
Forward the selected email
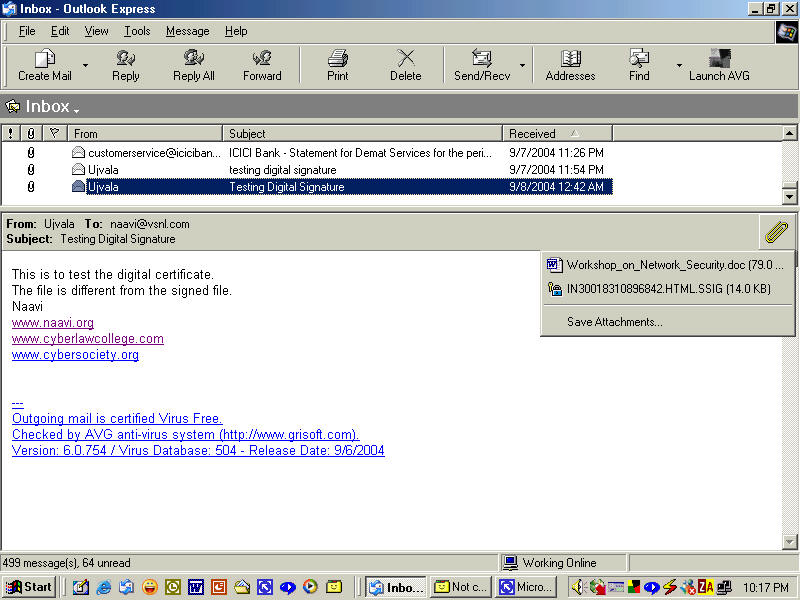pos(262,65)
